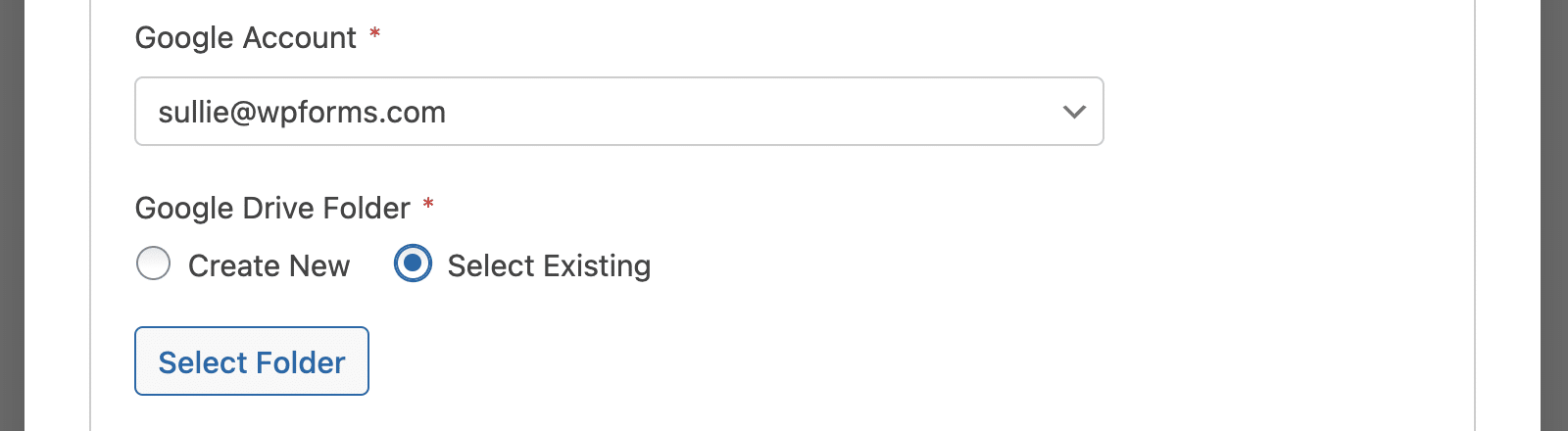Keep folder mode on Select Existing

413,263
